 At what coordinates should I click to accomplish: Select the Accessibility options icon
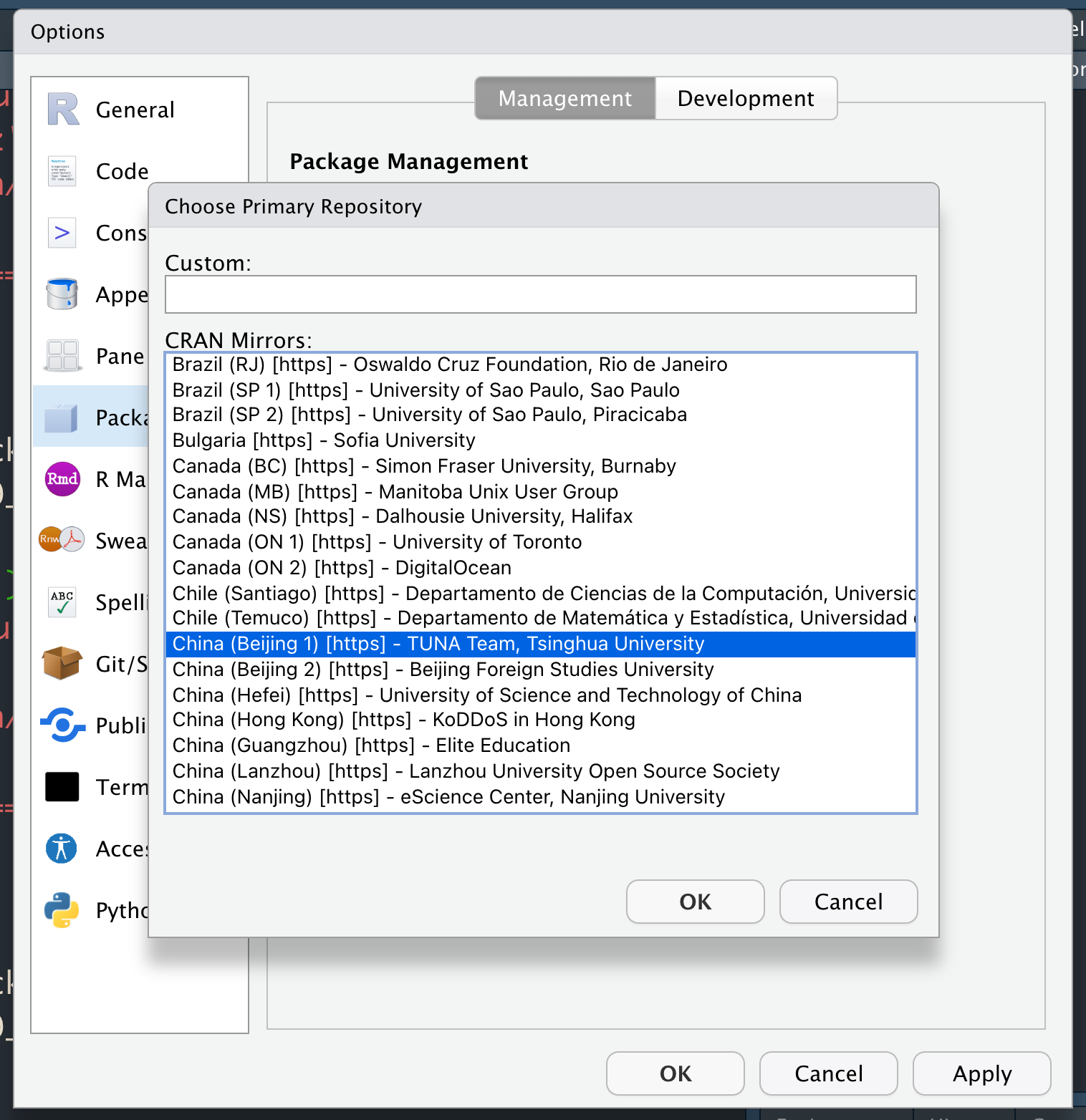click(x=62, y=849)
